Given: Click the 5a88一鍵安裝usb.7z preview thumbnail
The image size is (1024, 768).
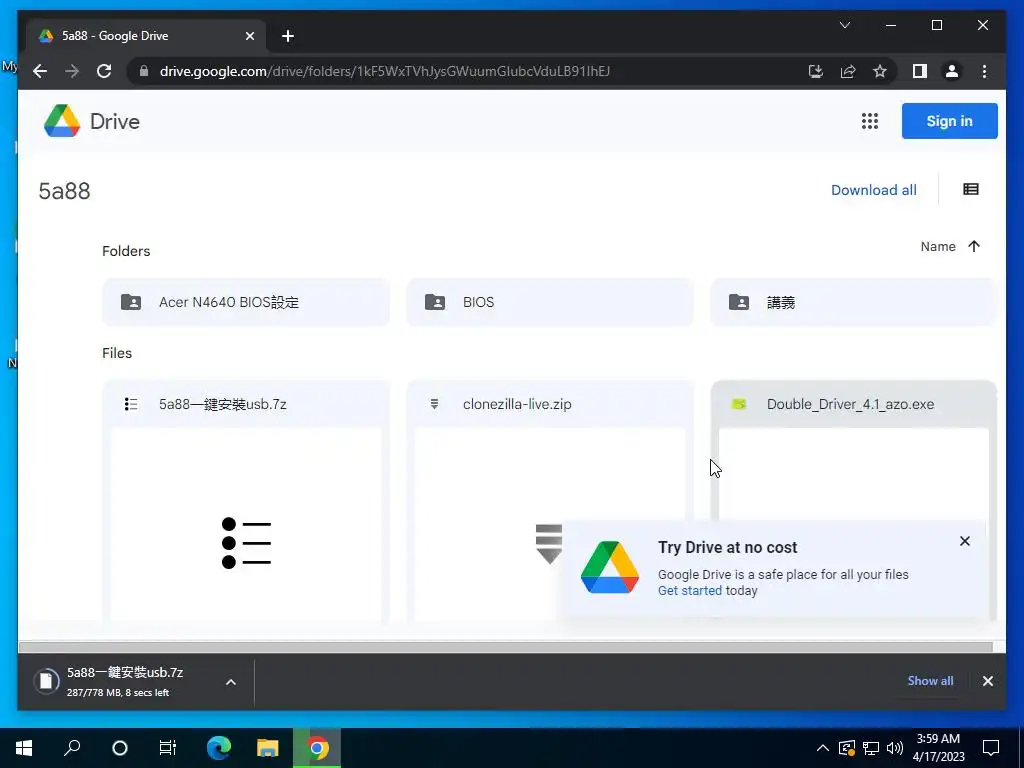Looking at the screenshot, I should click(x=246, y=524).
